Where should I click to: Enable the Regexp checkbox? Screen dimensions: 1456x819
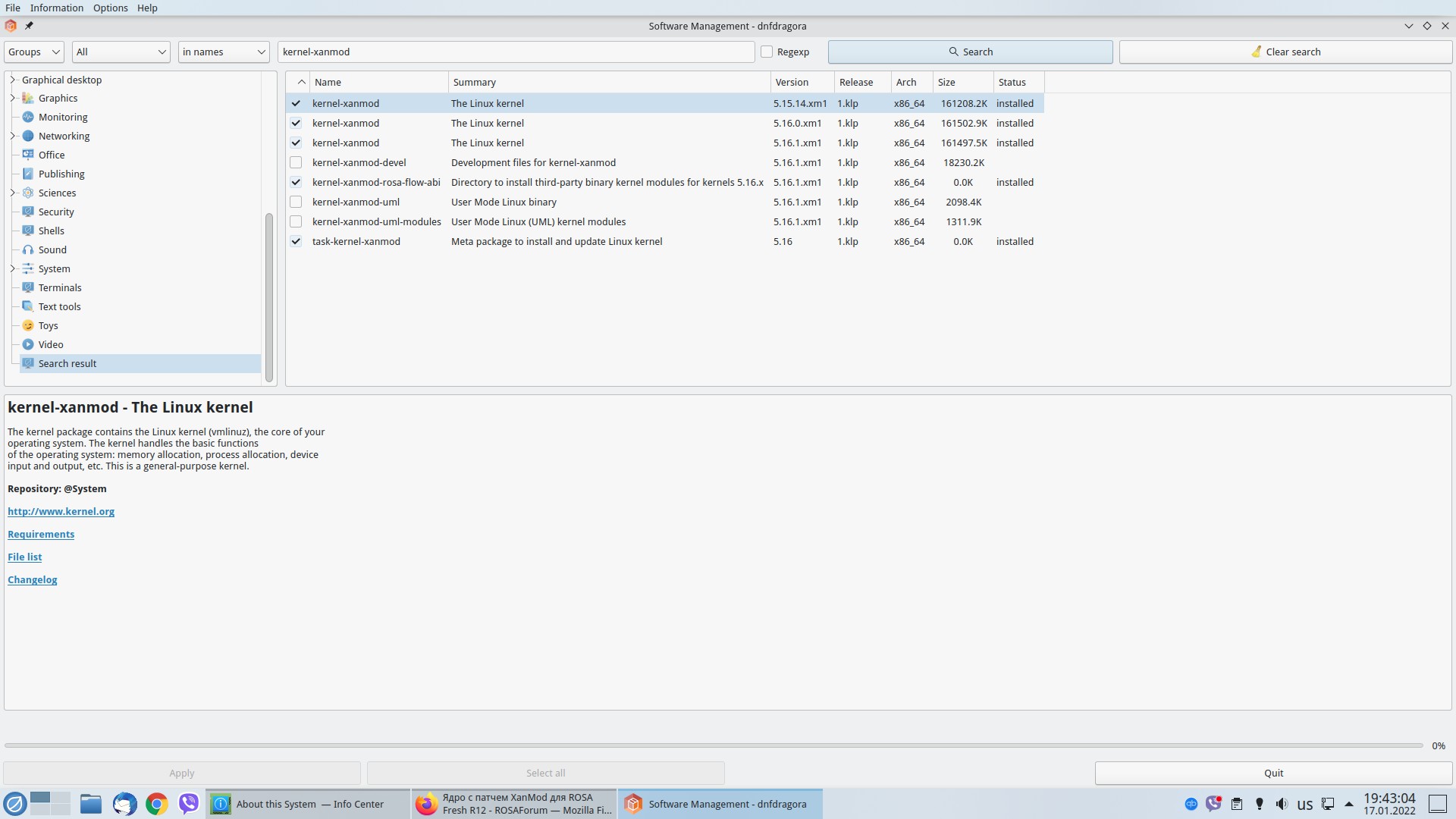click(767, 52)
